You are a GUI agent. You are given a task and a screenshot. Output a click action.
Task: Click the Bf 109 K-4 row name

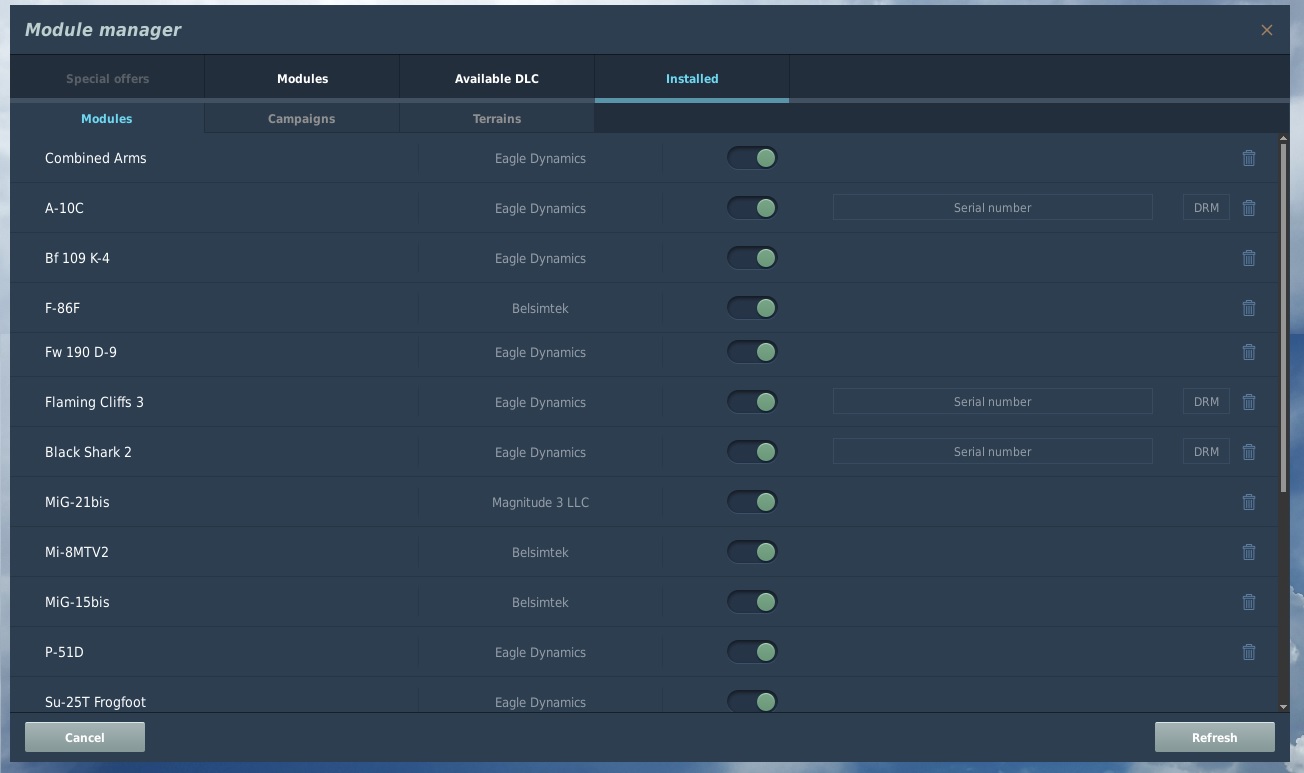pyautogui.click(x=77, y=258)
